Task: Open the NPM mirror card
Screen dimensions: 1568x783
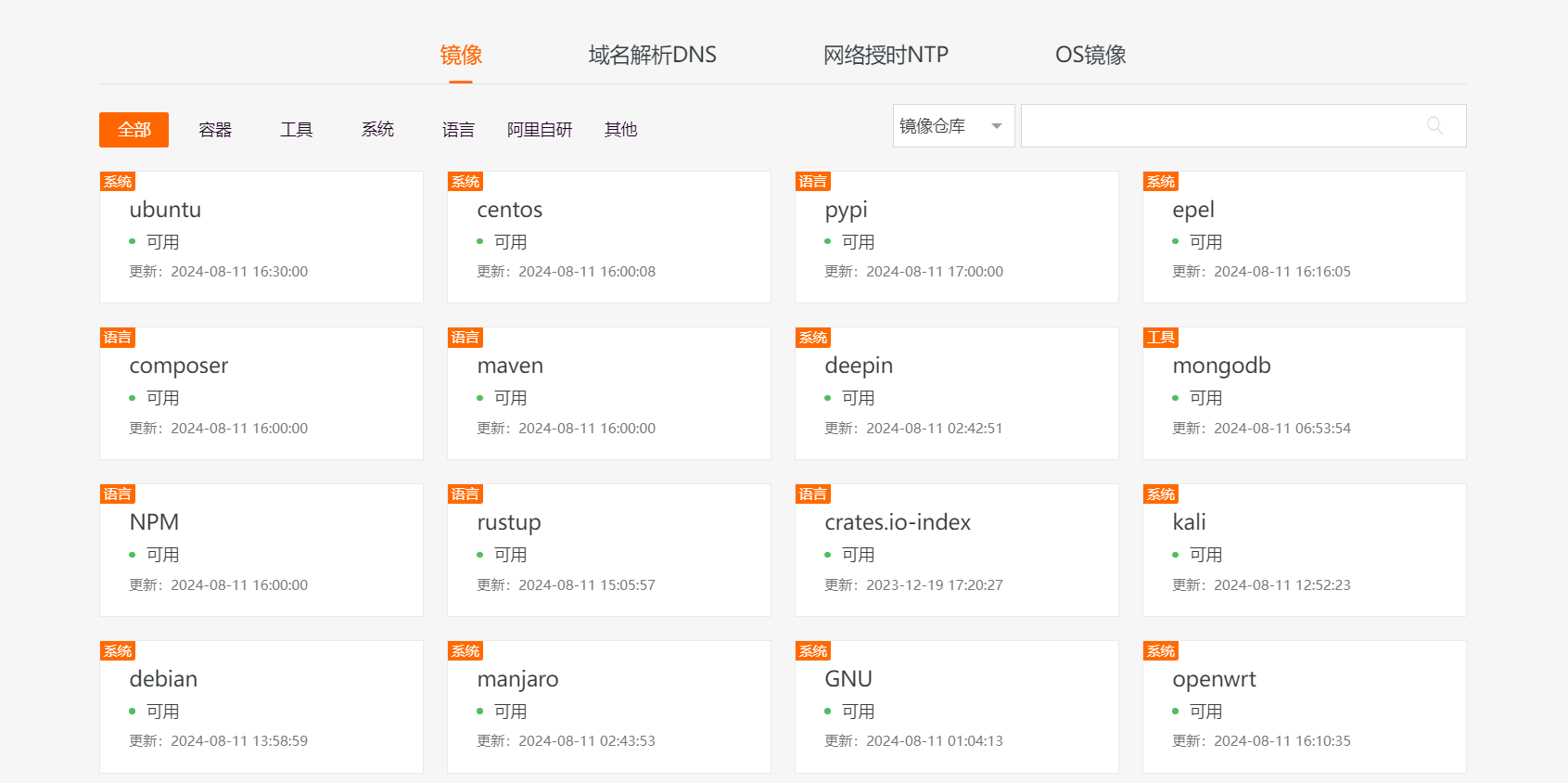Action: pos(261,550)
